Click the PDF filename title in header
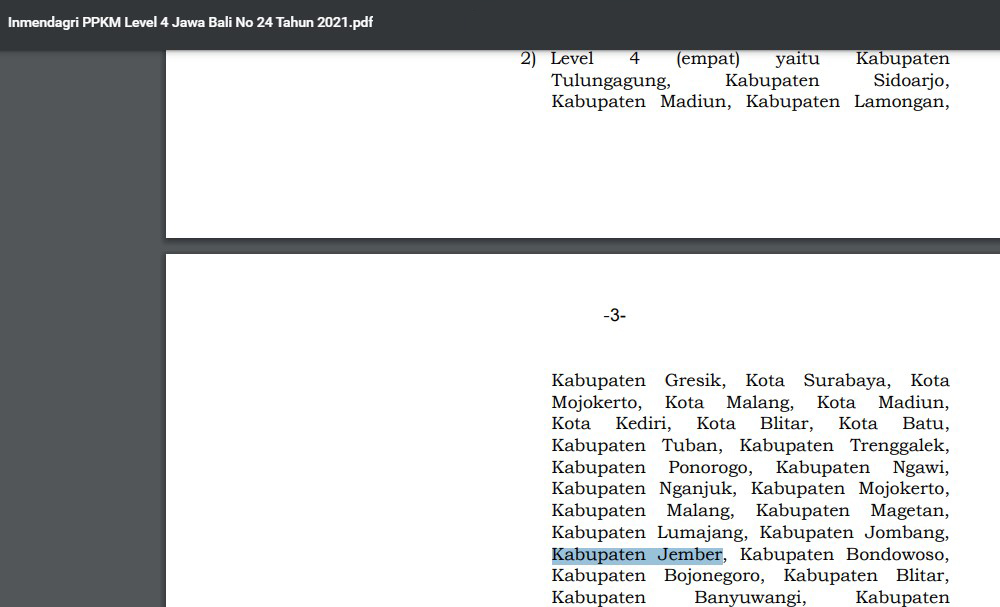The height and width of the screenshot is (607, 1000). pos(190,22)
